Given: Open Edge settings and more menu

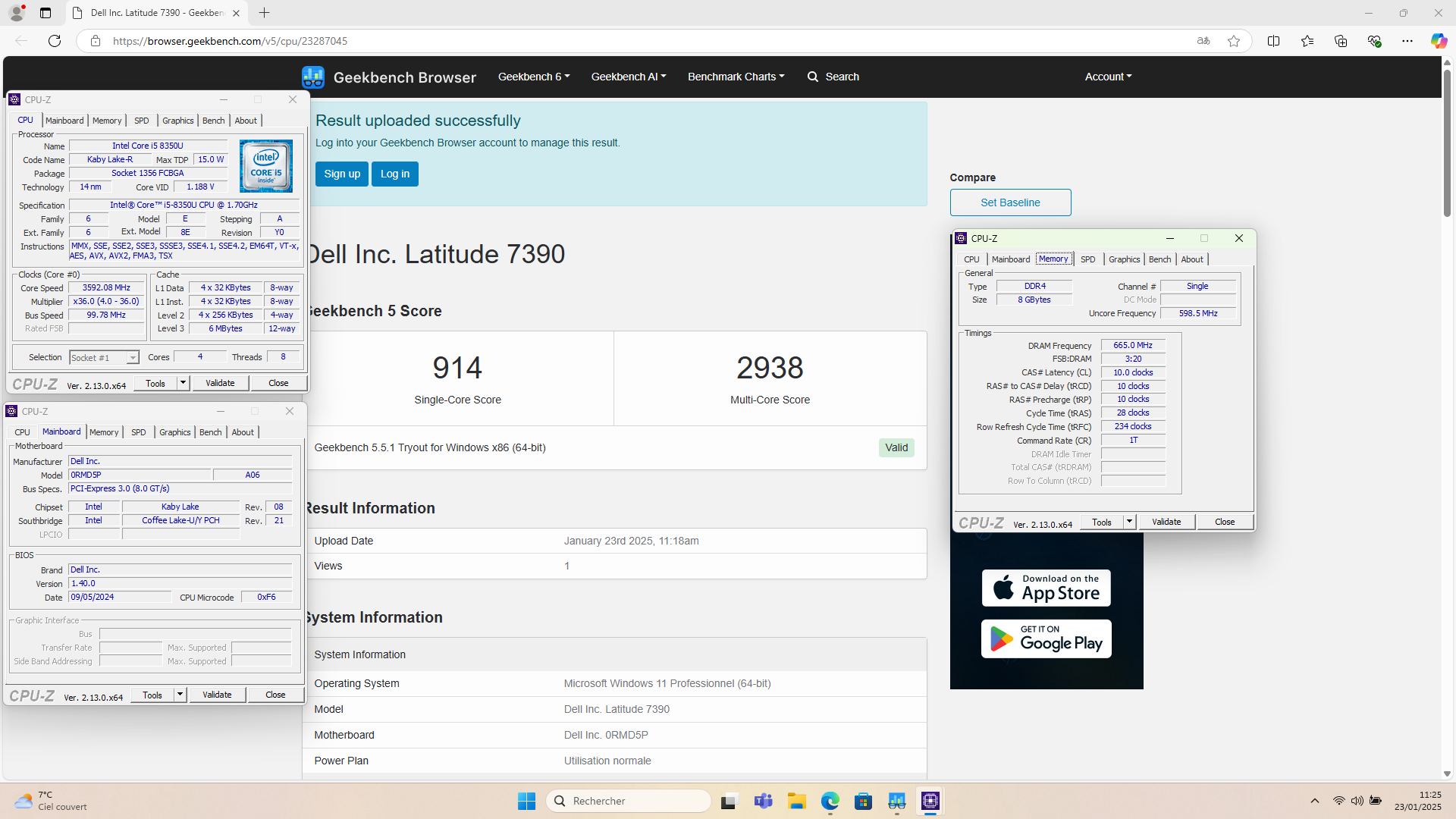Looking at the screenshot, I should (1407, 41).
